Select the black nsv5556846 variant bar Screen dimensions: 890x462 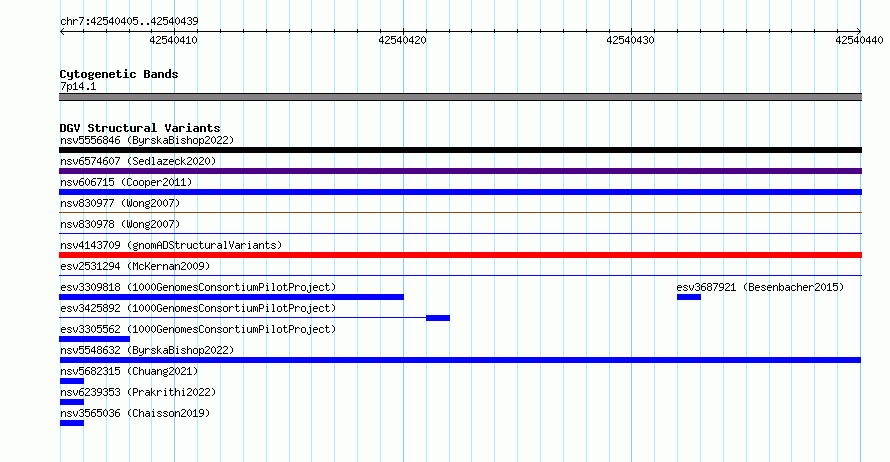tap(460, 150)
